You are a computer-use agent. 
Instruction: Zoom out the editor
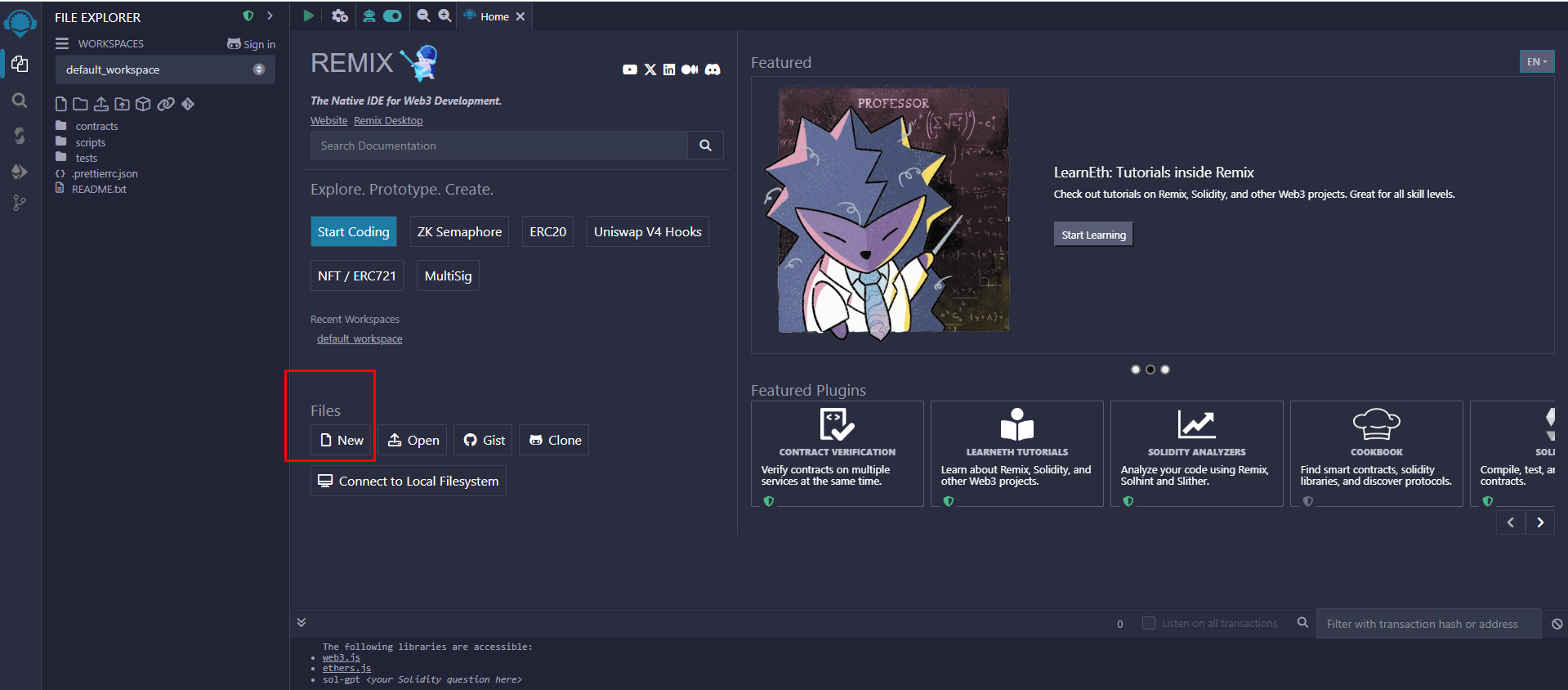[423, 16]
